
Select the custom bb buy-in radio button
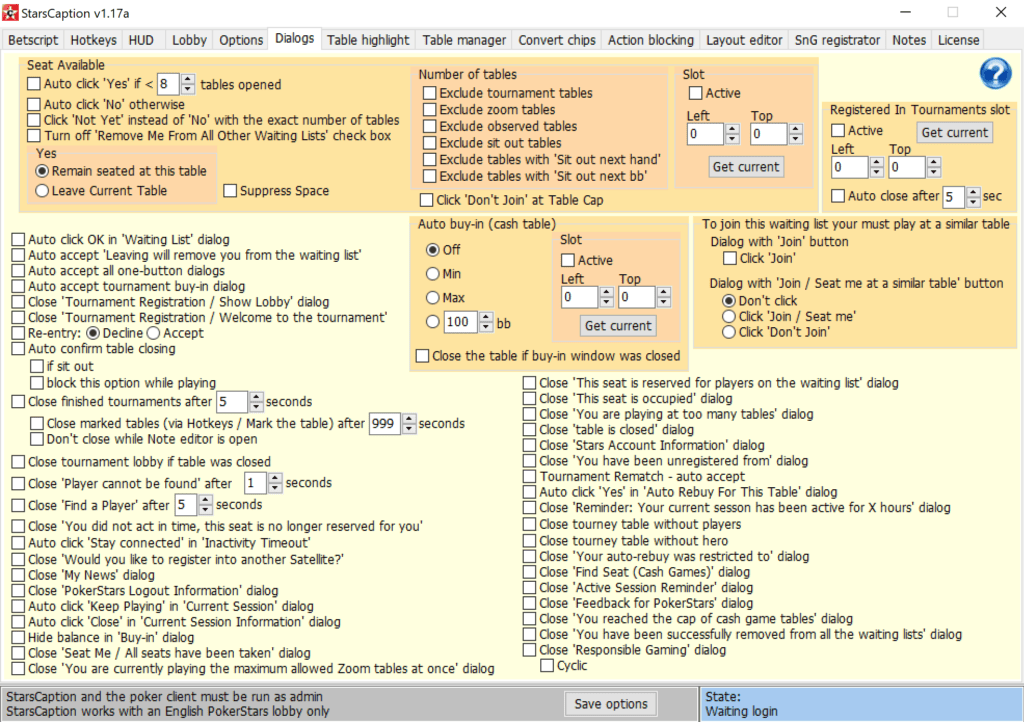tap(432, 322)
